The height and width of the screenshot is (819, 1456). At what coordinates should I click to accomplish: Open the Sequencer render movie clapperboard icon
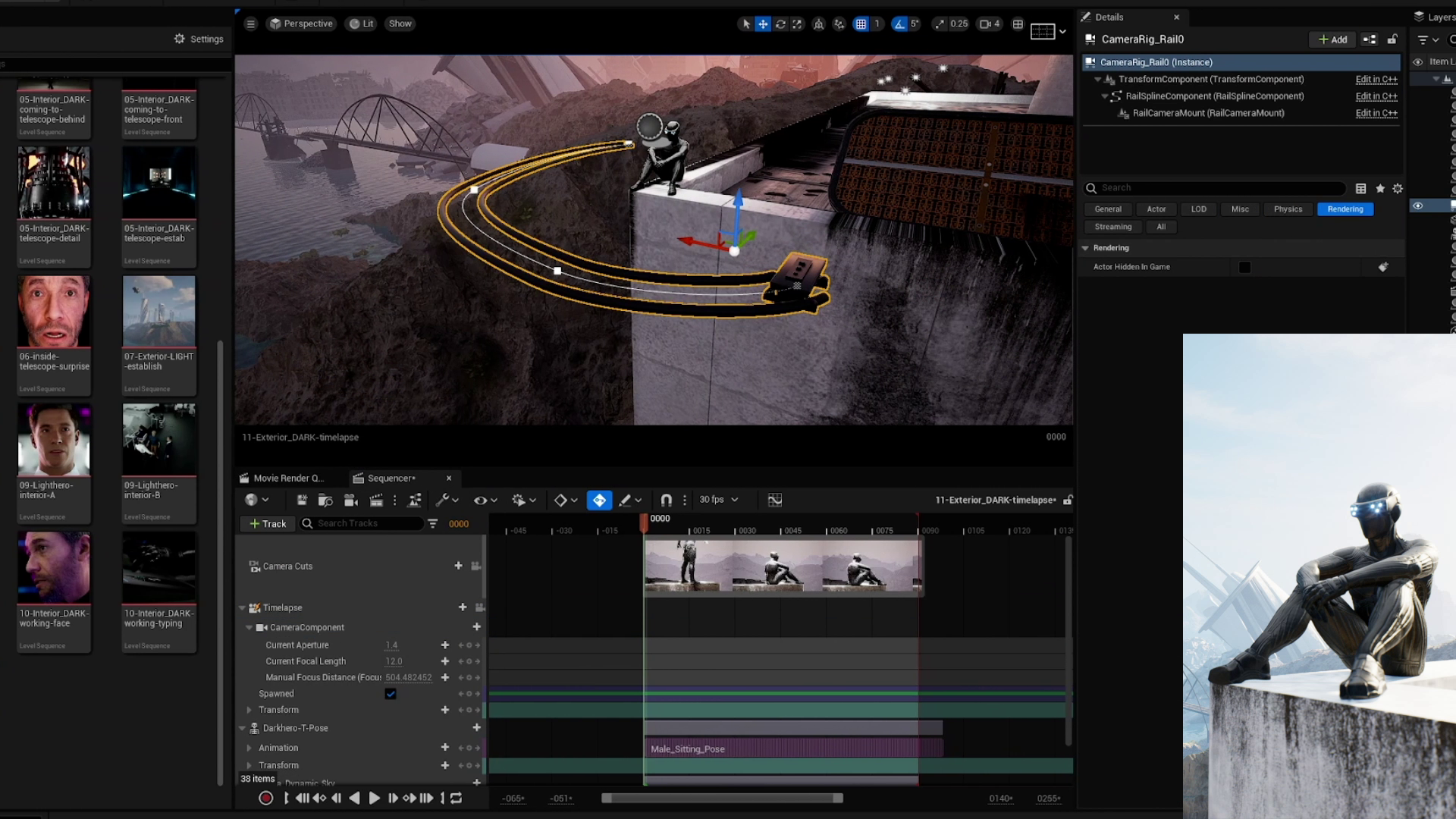pyautogui.click(x=376, y=500)
